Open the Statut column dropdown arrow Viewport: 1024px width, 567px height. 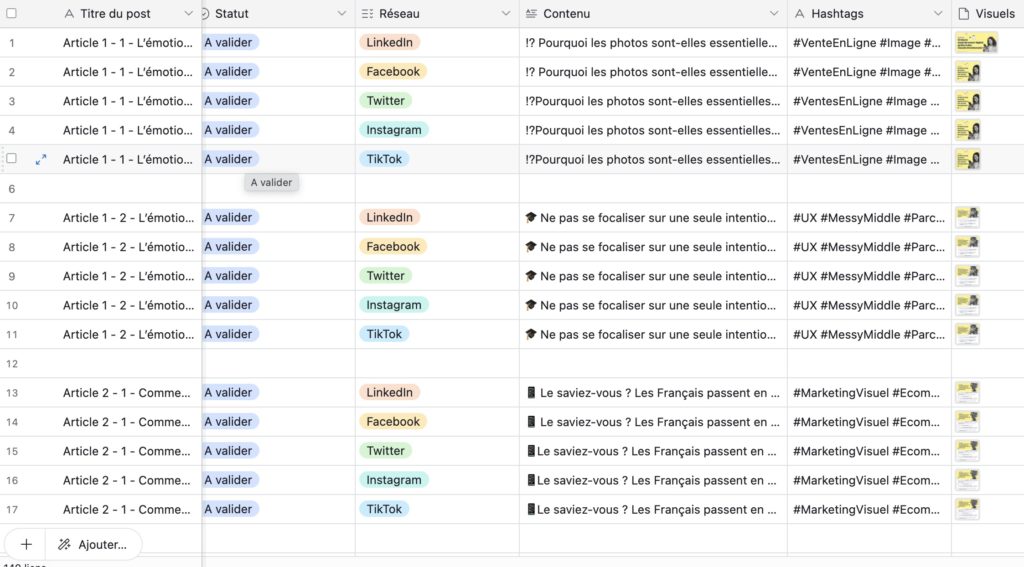click(x=342, y=13)
